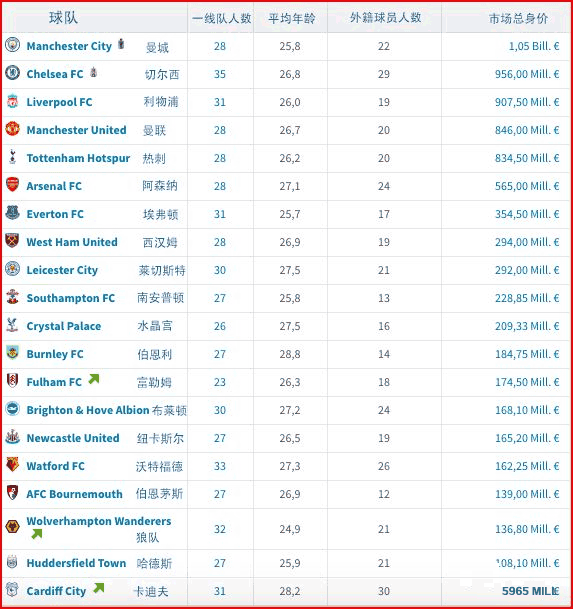The width and height of the screenshot is (573, 609).
Task: Click the Tottenham Hotspur cockerel crest
Action: click(12, 157)
